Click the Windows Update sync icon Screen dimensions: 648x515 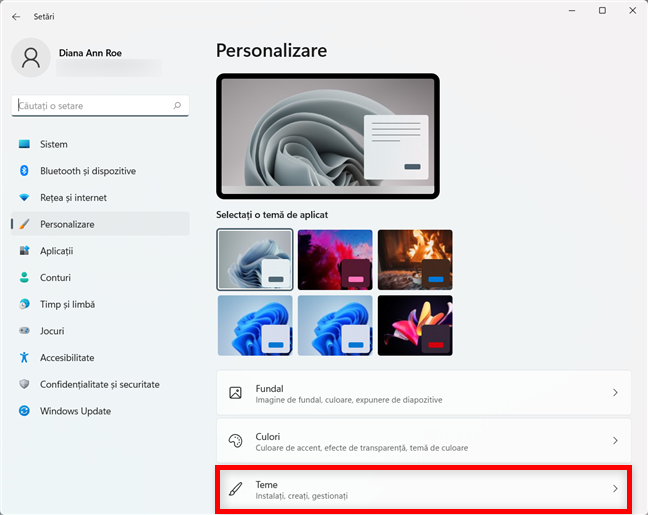(24, 411)
